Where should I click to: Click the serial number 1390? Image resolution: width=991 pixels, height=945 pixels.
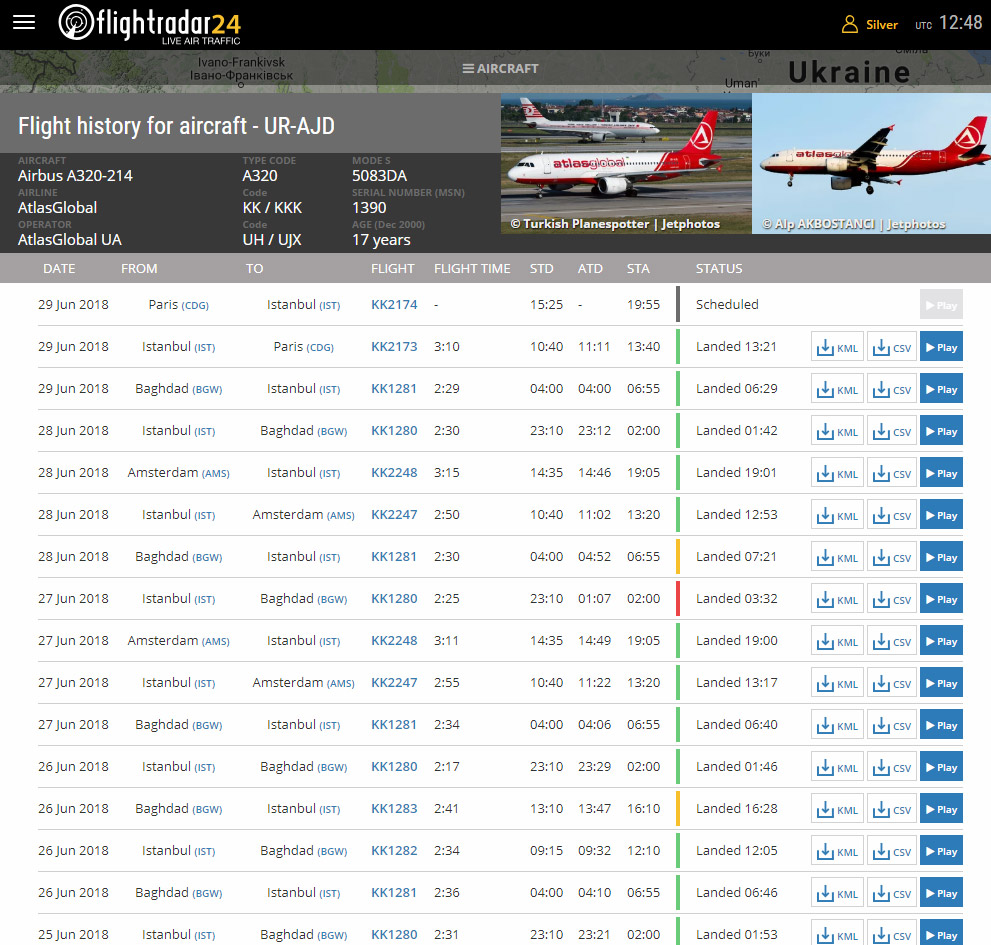point(369,208)
